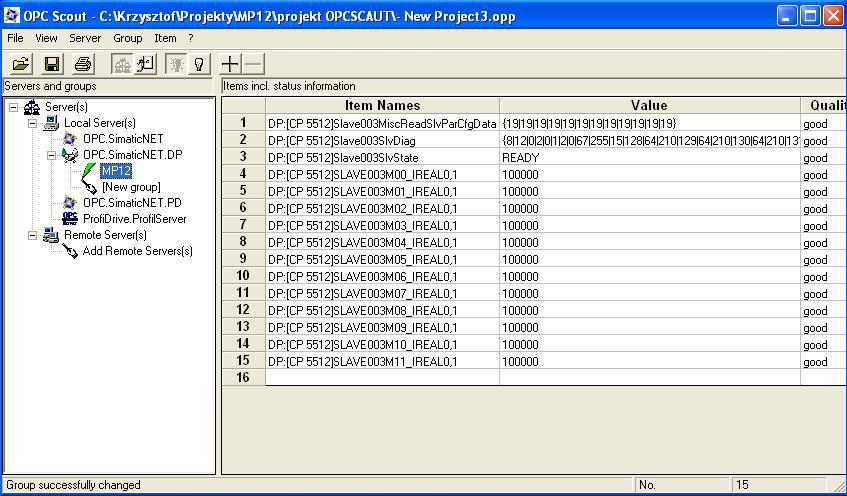Click the green MP12 group icon
847x496 pixels.
click(x=89, y=171)
